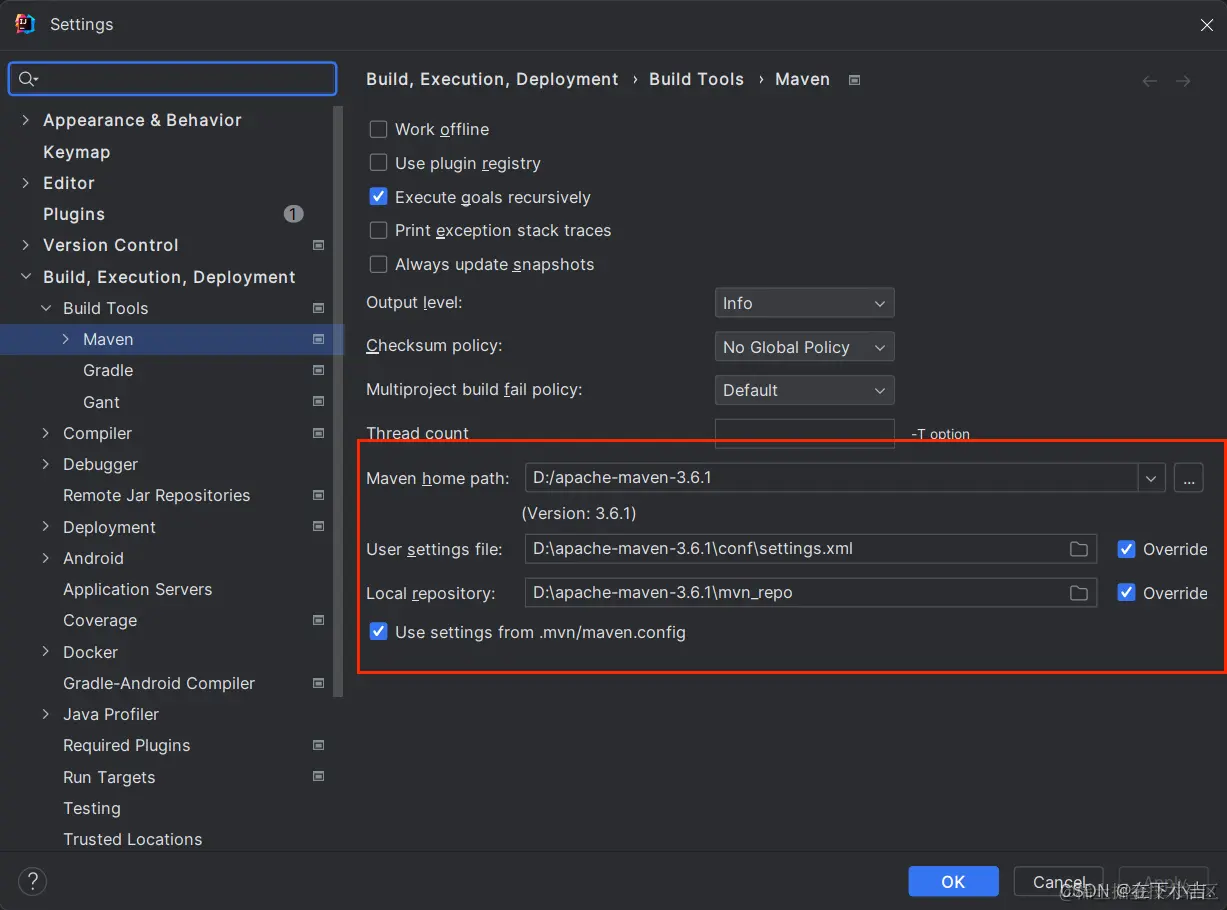
Task: Expand the Docker tree node
Action: [46, 652]
